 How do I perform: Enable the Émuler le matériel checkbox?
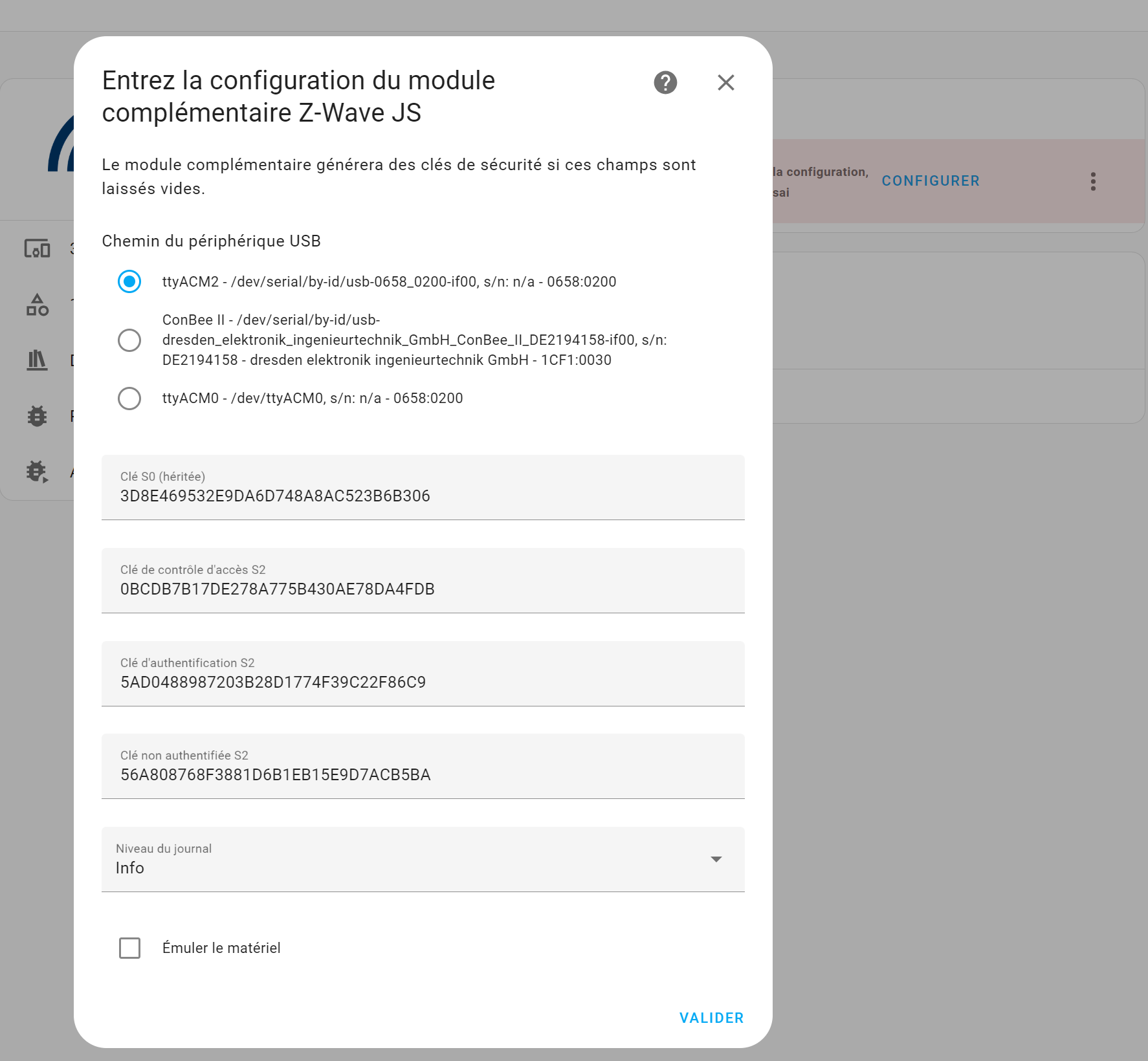[x=129, y=948]
